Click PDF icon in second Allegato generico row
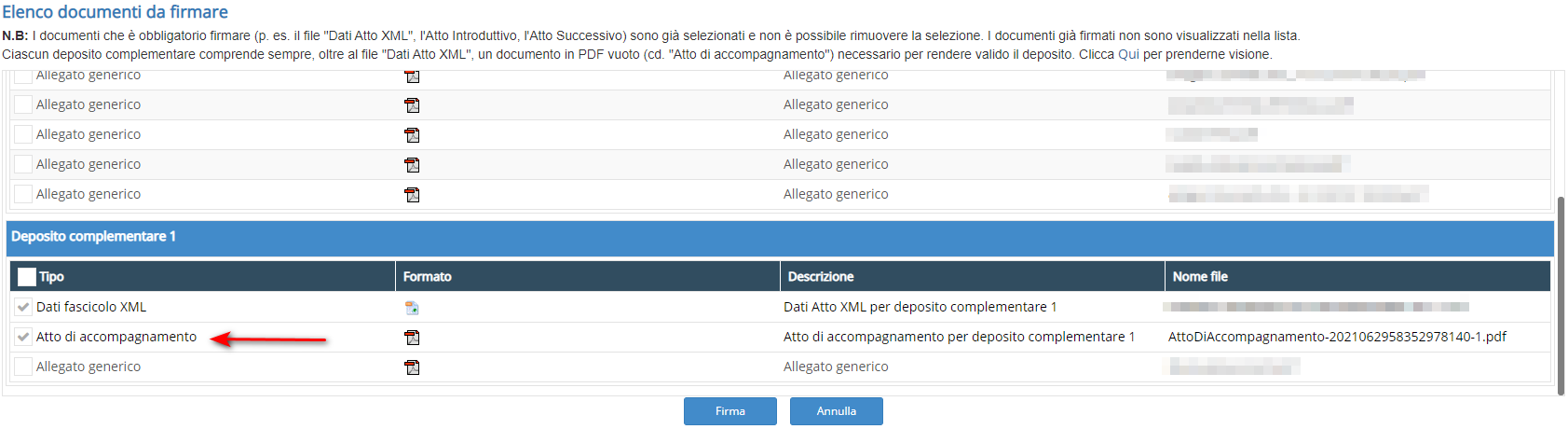1568x429 pixels. tap(412, 105)
